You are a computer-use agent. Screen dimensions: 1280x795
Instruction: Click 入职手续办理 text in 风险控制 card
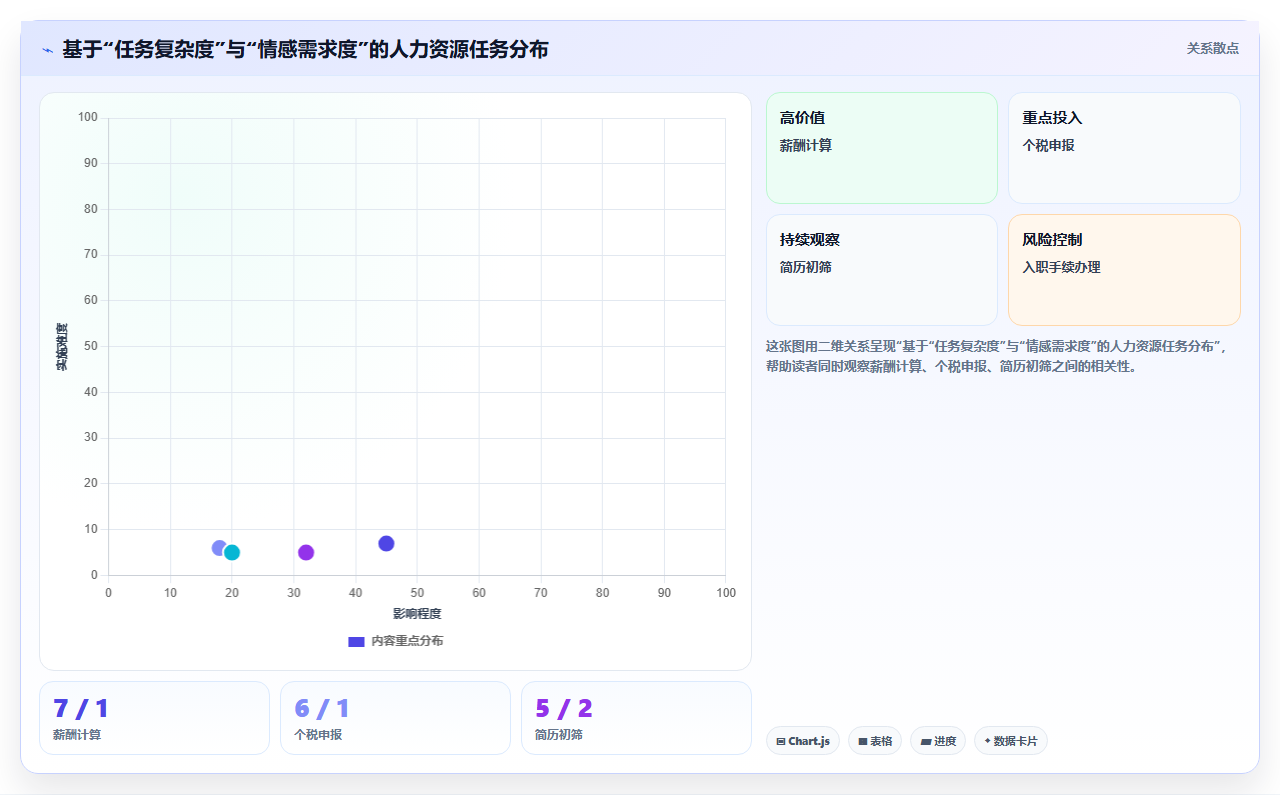(1061, 267)
